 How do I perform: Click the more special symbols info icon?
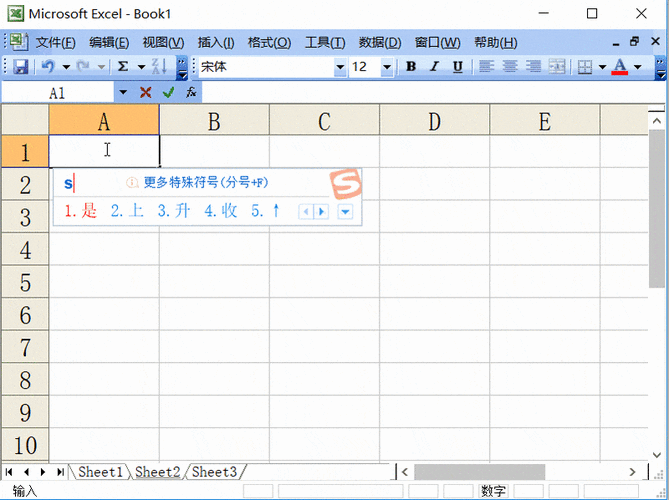coord(133,183)
